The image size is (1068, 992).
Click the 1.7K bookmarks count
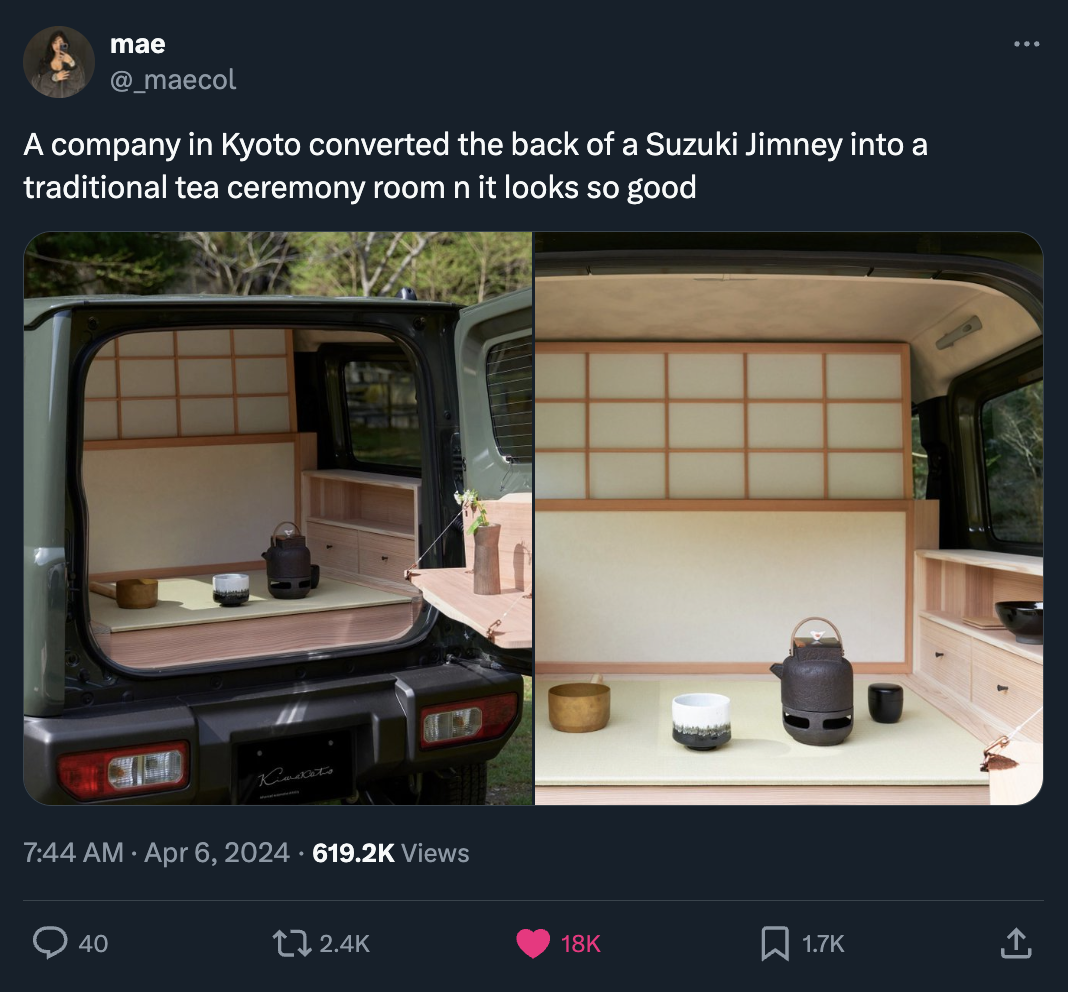[823, 944]
